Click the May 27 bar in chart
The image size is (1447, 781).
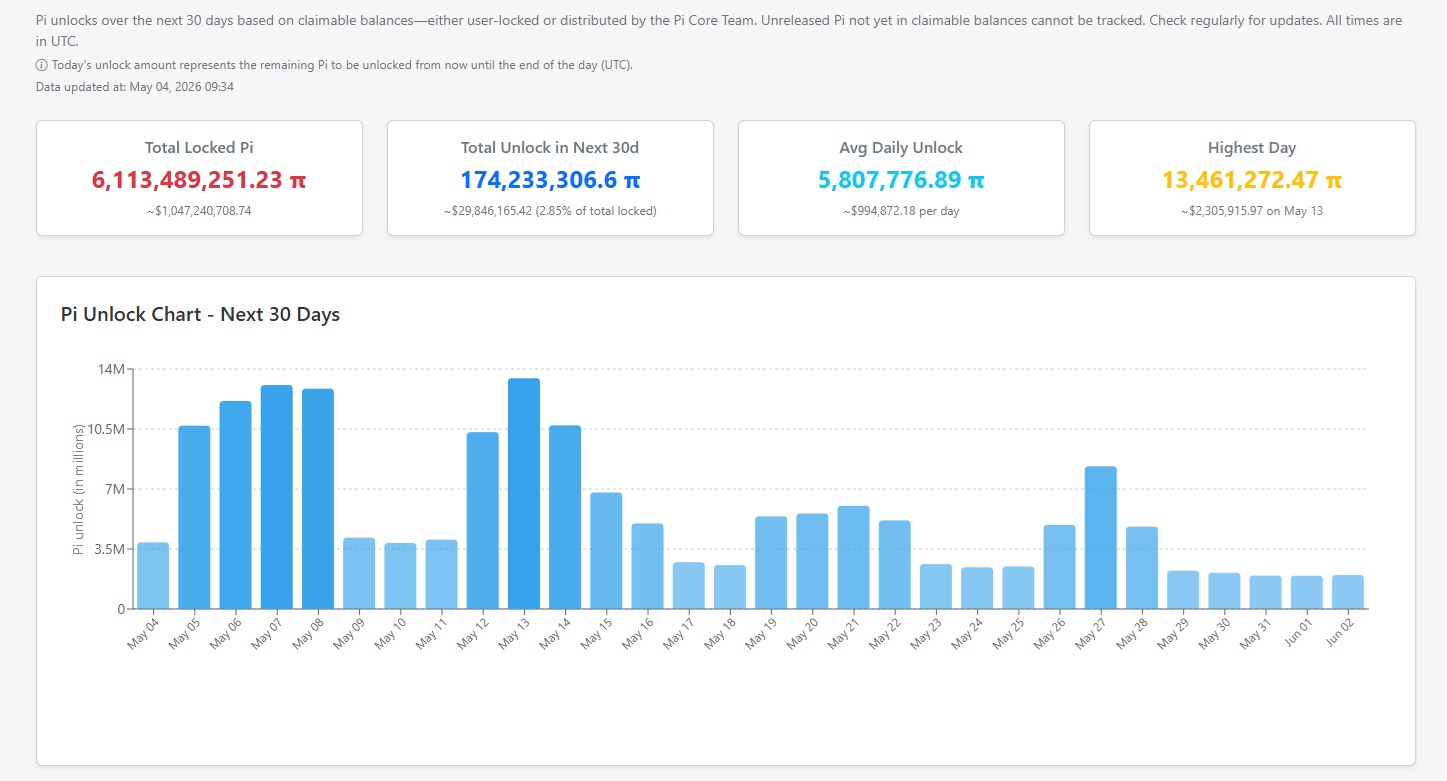click(1101, 537)
